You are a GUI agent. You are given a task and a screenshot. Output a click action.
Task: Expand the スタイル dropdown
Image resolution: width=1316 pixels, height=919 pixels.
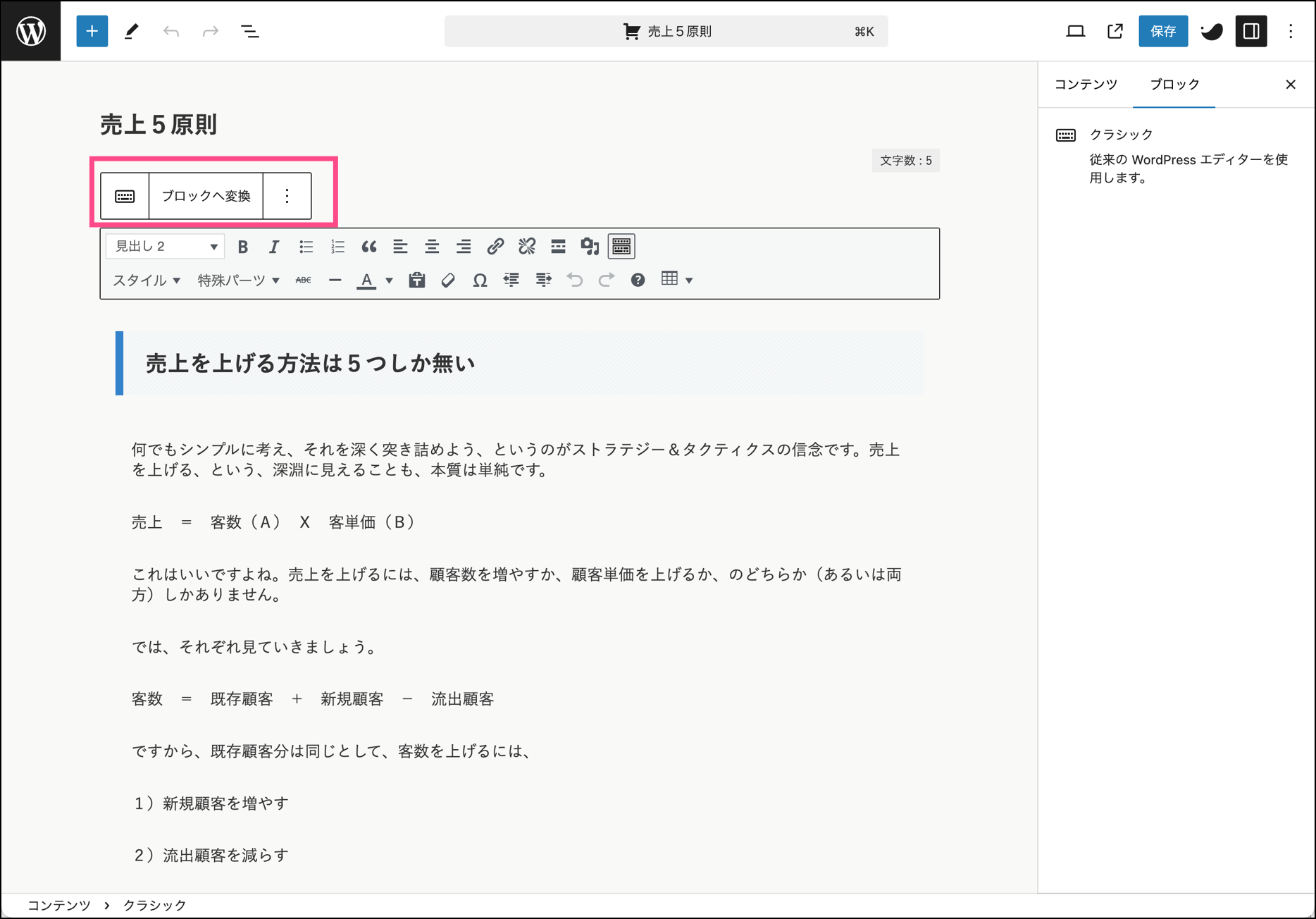click(x=147, y=280)
